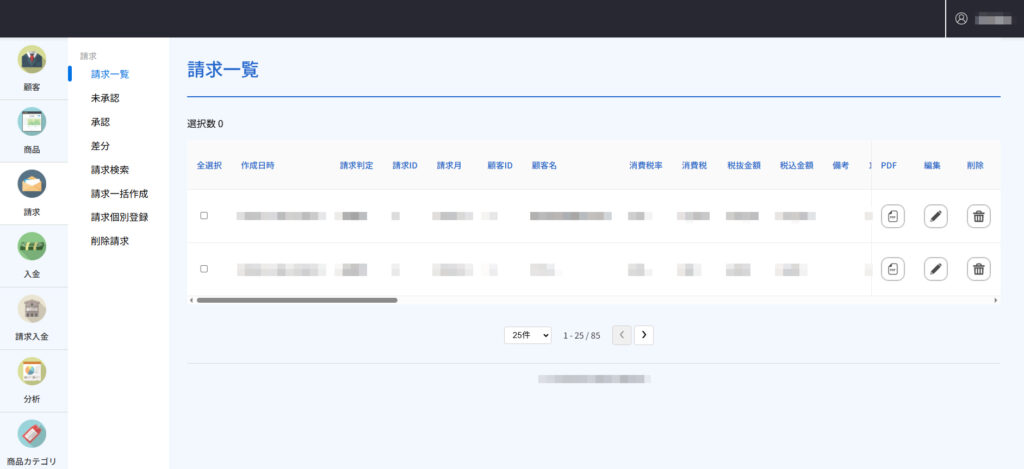Delete the second invoice row using trash icon

978,269
